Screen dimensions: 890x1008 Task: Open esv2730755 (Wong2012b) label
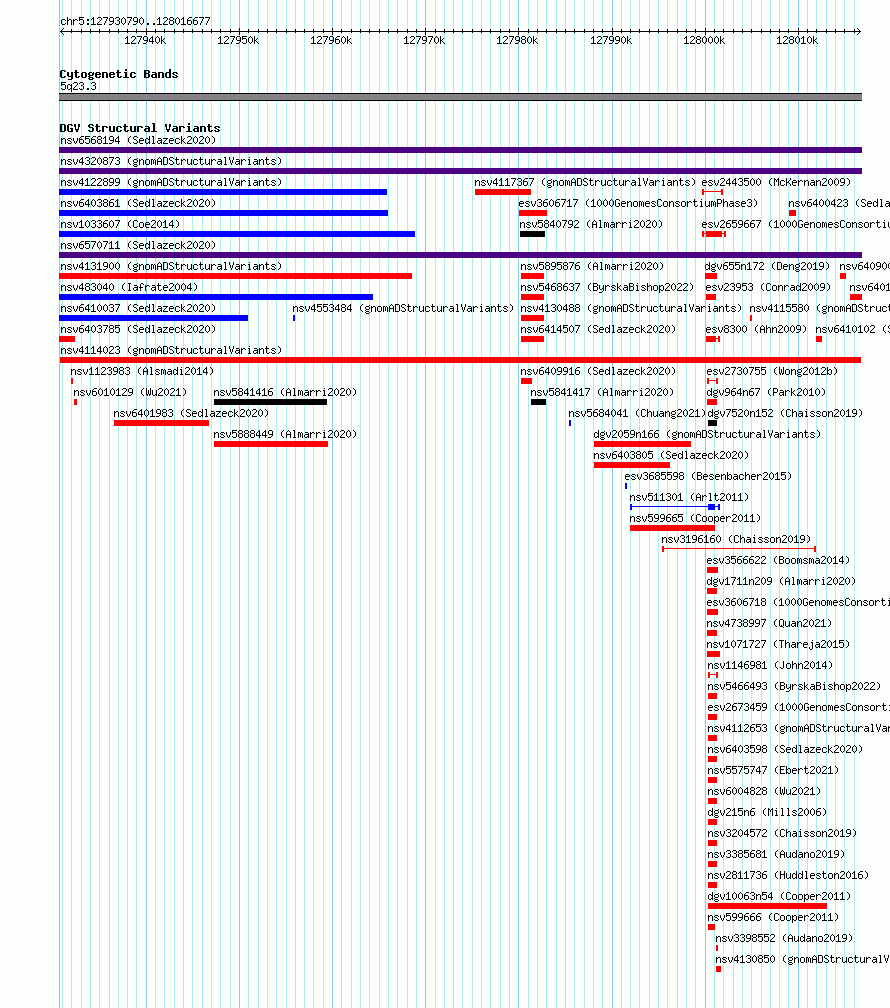[x=772, y=372]
